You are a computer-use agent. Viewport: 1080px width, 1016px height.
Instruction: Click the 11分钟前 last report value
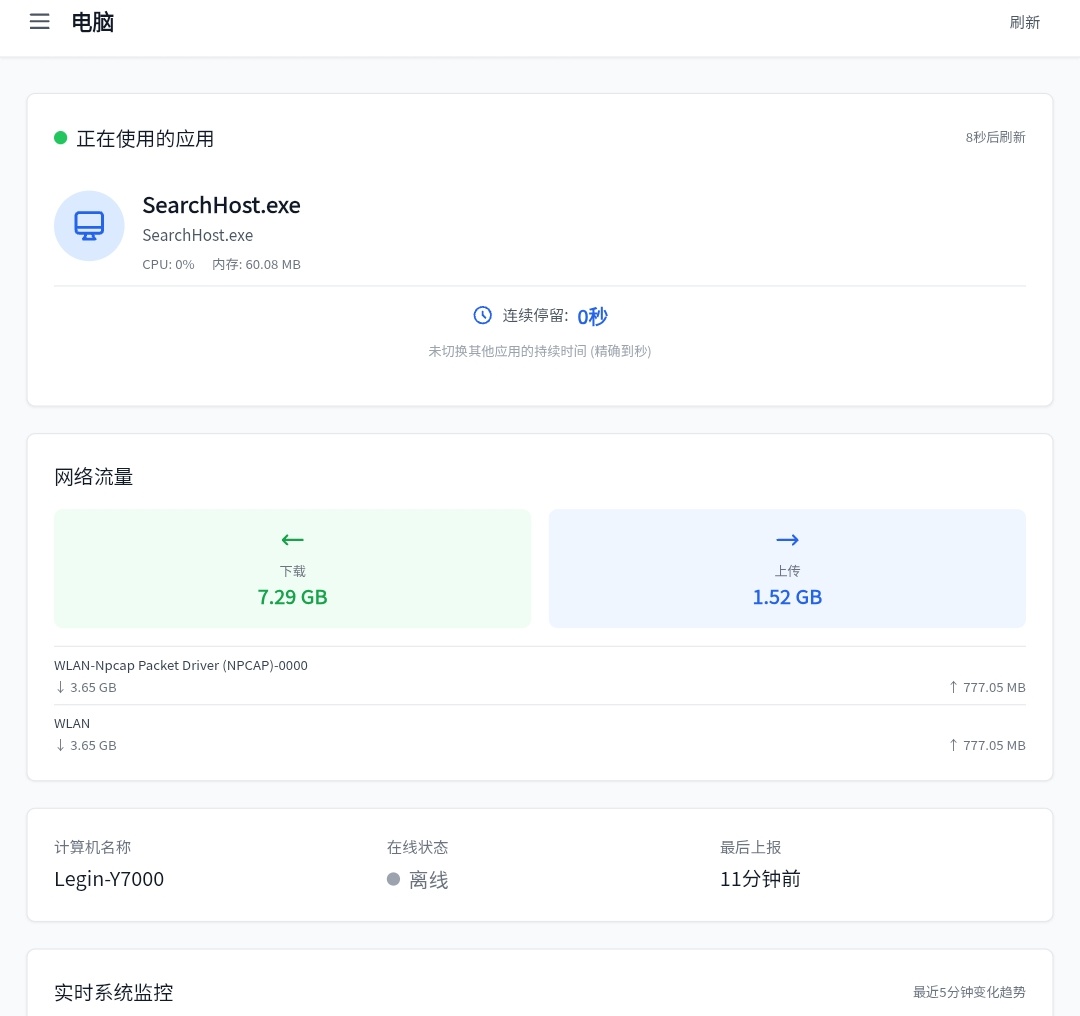pos(760,879)
